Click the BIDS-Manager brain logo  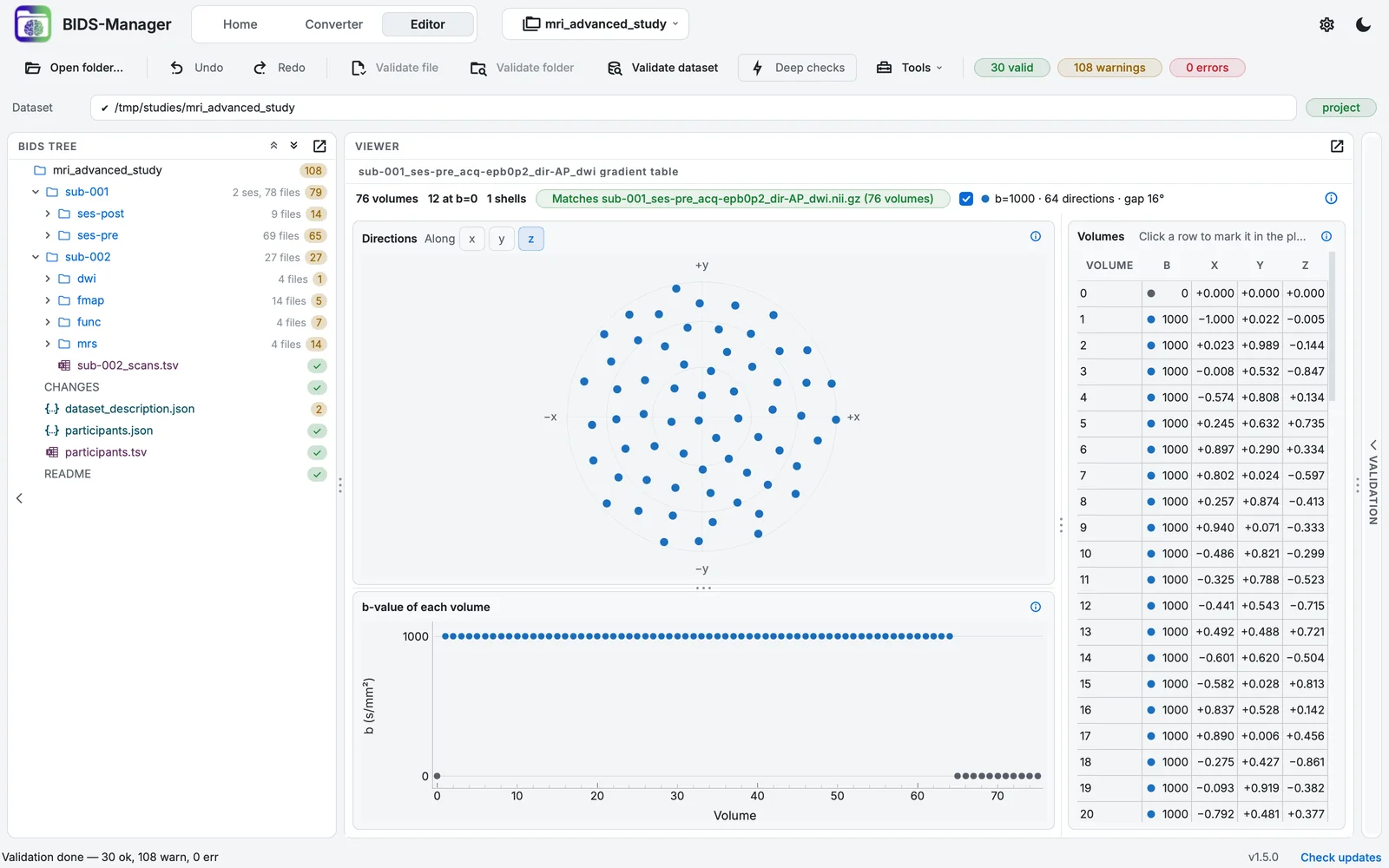coord(33,24)
